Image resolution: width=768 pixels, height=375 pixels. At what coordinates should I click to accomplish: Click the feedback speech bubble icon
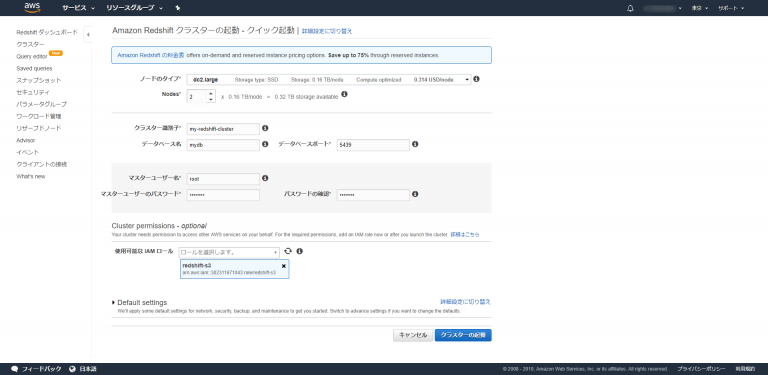[x=15, y=369]
